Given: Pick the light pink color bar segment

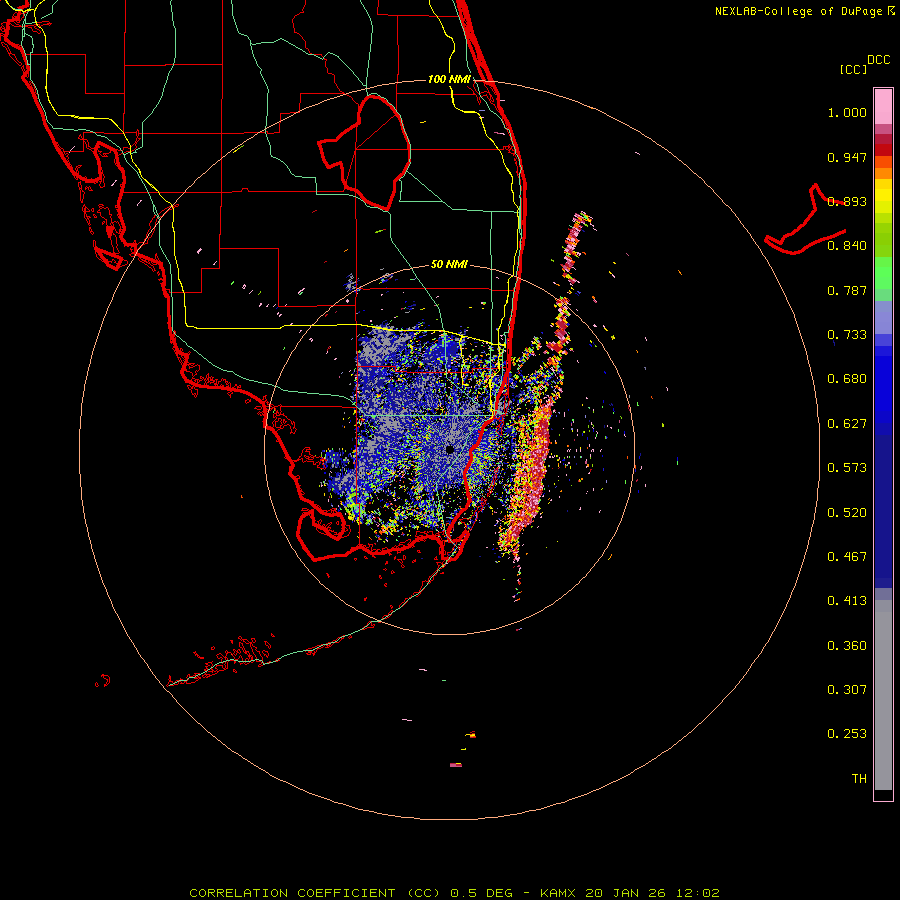Looking at the screenshot, I should [883, 106].
